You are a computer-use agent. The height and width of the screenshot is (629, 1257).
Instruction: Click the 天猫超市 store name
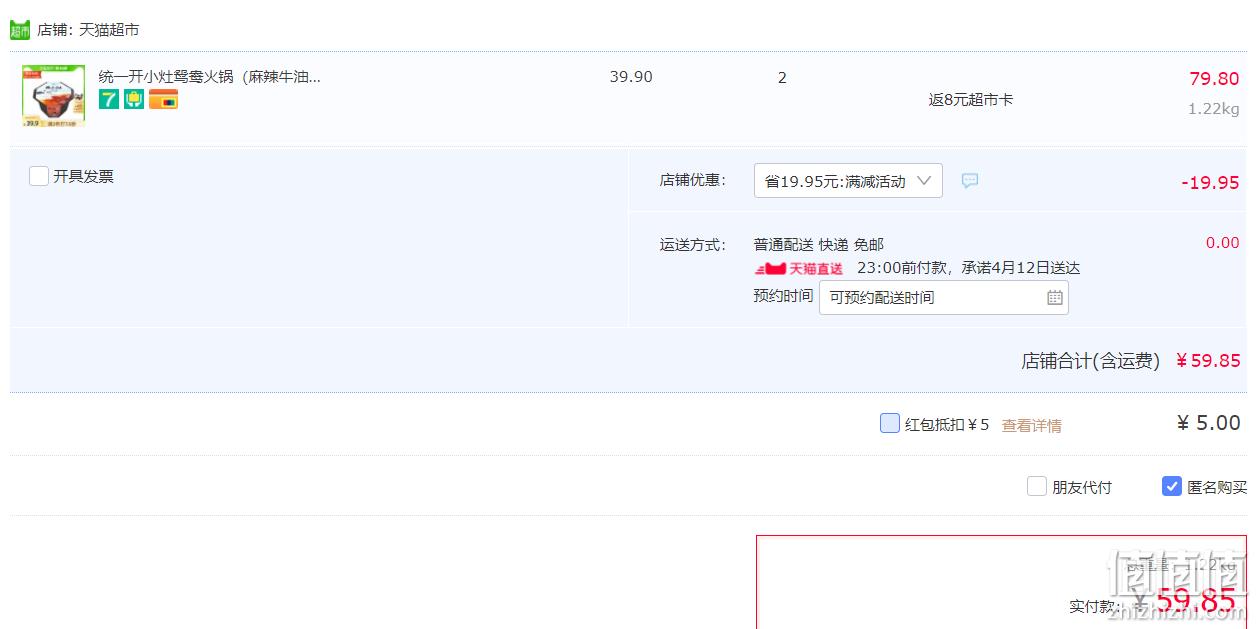click(x=109, y=30)
